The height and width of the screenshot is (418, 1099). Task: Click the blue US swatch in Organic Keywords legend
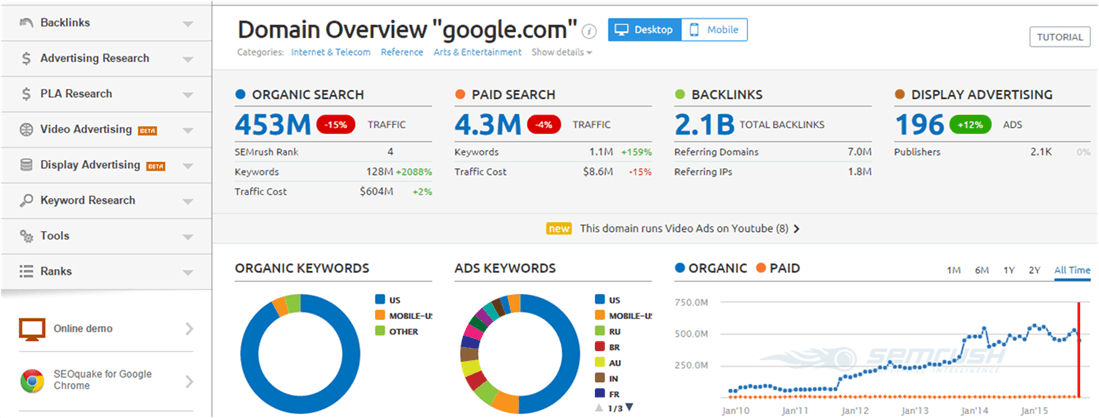381,299
